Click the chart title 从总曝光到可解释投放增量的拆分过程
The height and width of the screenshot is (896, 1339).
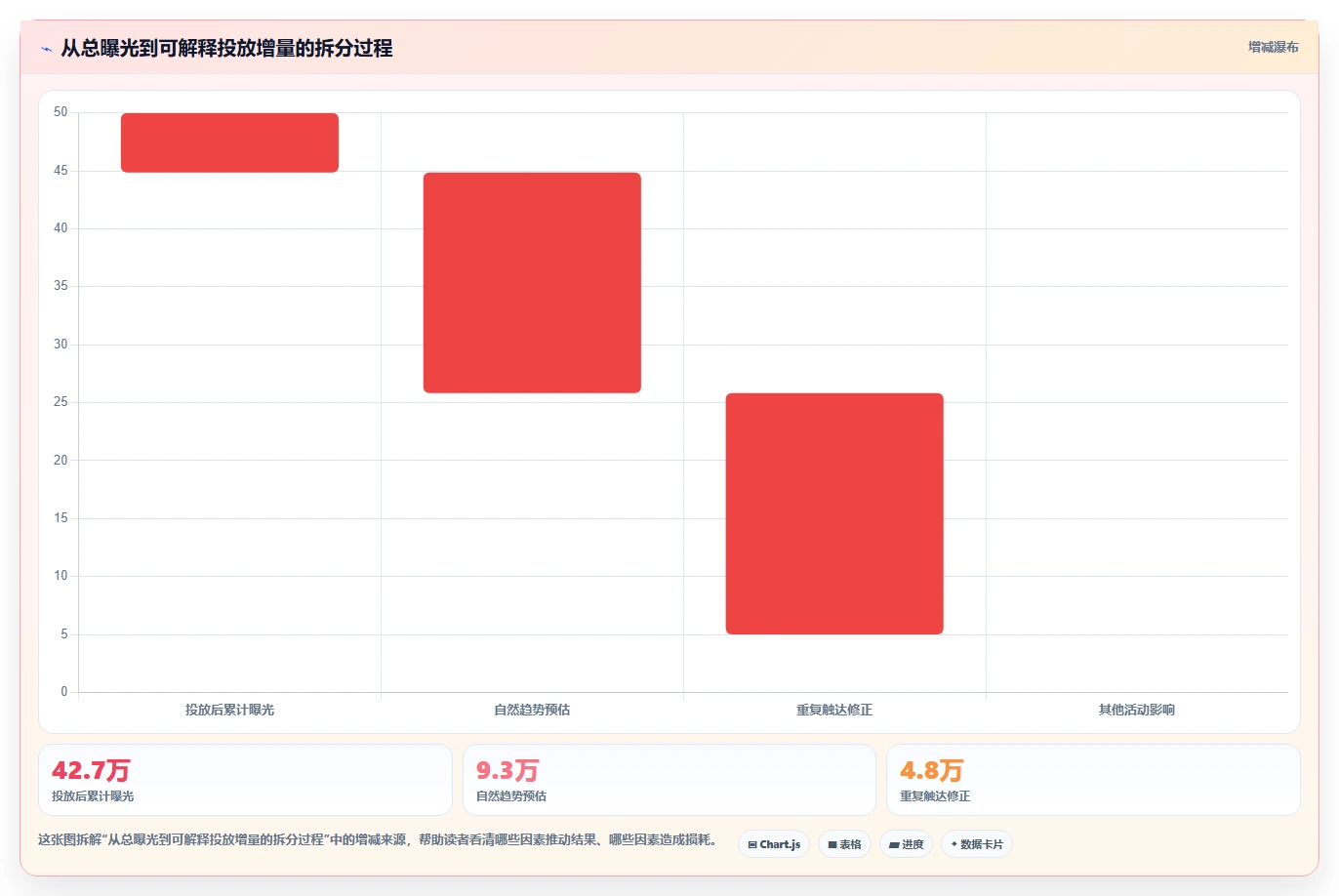226,48
